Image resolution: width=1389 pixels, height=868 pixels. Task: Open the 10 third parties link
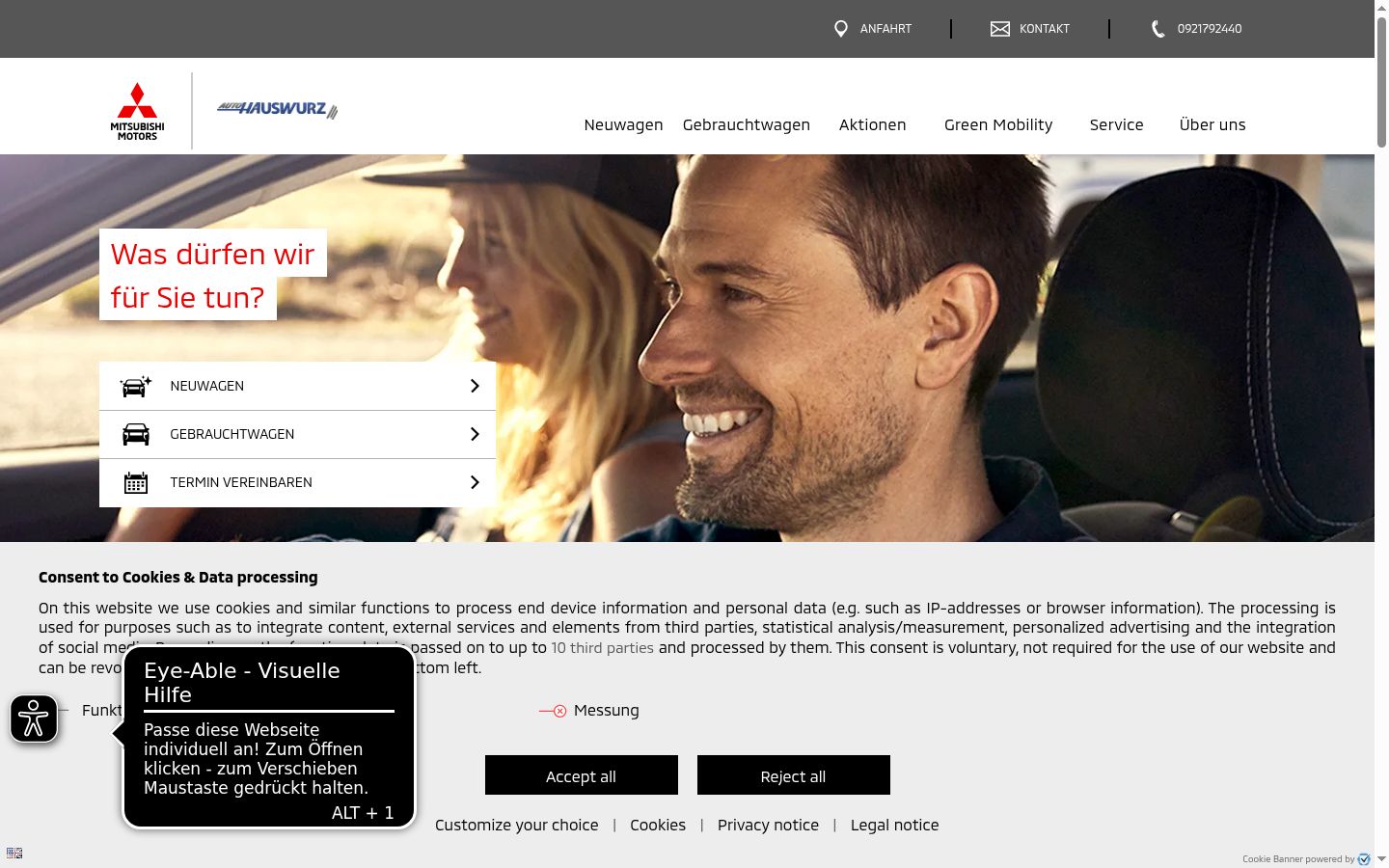tap(602, 648)
